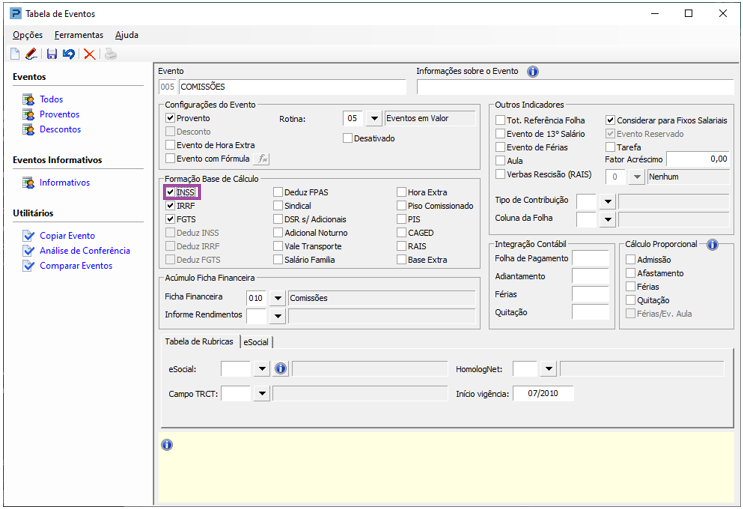The width and height of the screenshot is (743, 509).
Task: Click the checkmark icon beside Comparar Eventos
Action: pyautogui.click(x=28, y=266)
